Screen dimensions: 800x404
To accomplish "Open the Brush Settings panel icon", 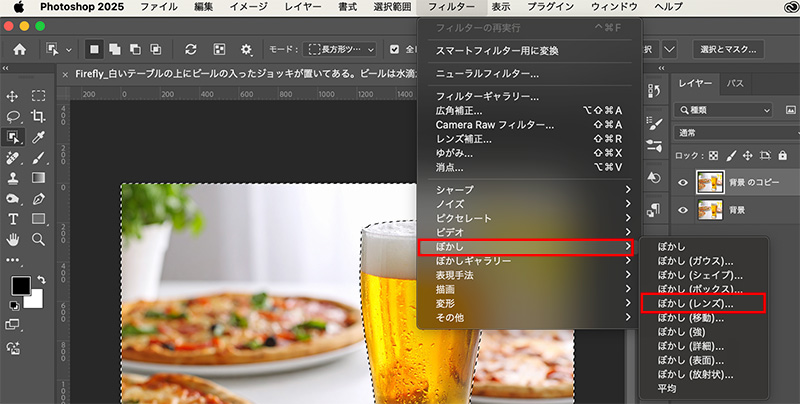I will coord(654,122).
